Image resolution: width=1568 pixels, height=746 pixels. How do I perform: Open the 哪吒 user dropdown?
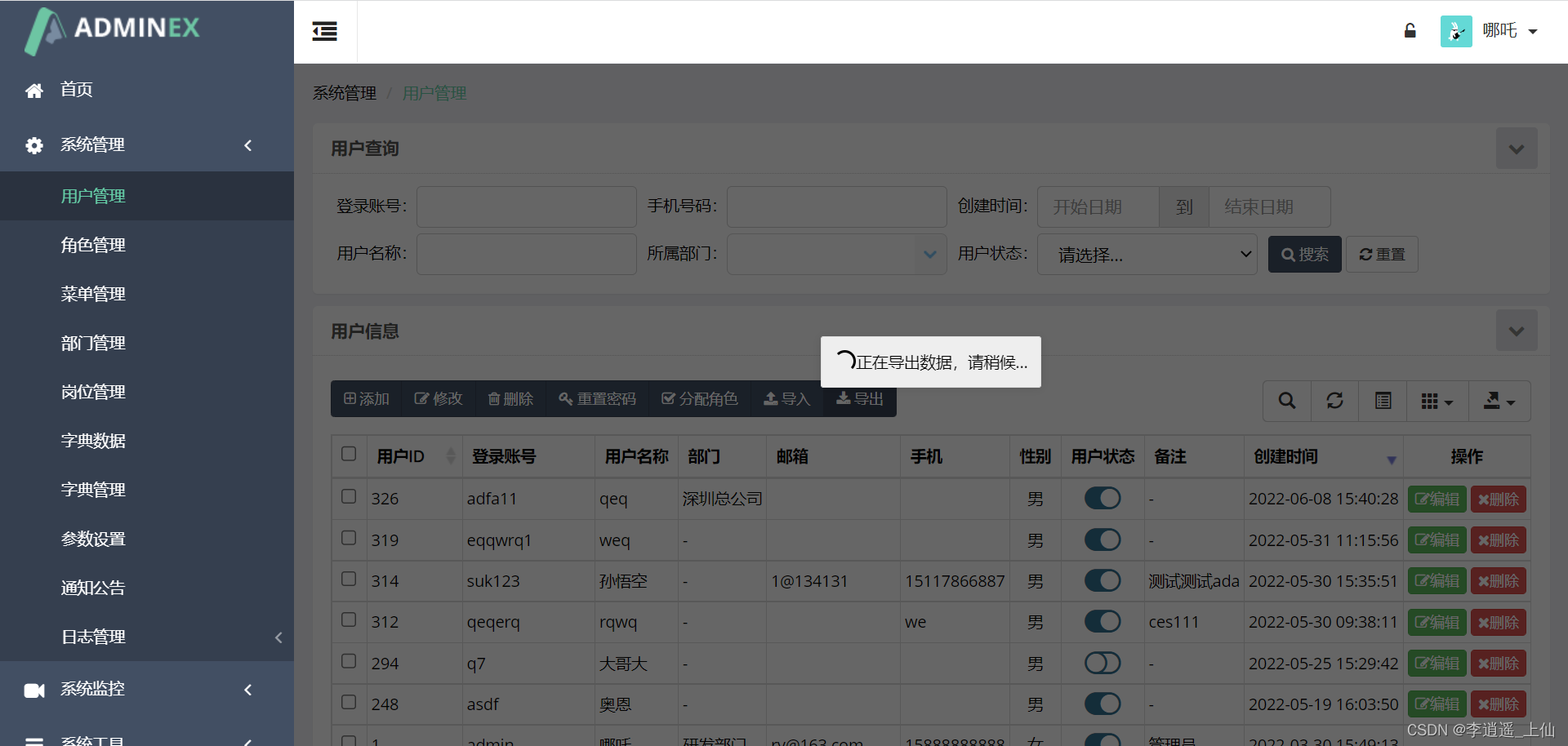click(1510, 31)
